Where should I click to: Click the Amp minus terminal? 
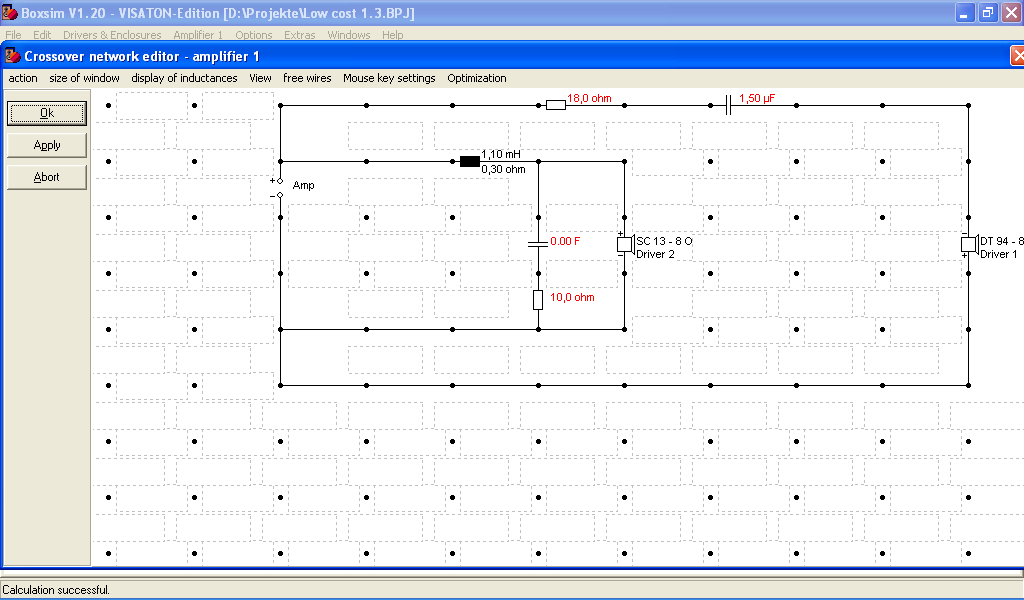[x=280, y=195]
